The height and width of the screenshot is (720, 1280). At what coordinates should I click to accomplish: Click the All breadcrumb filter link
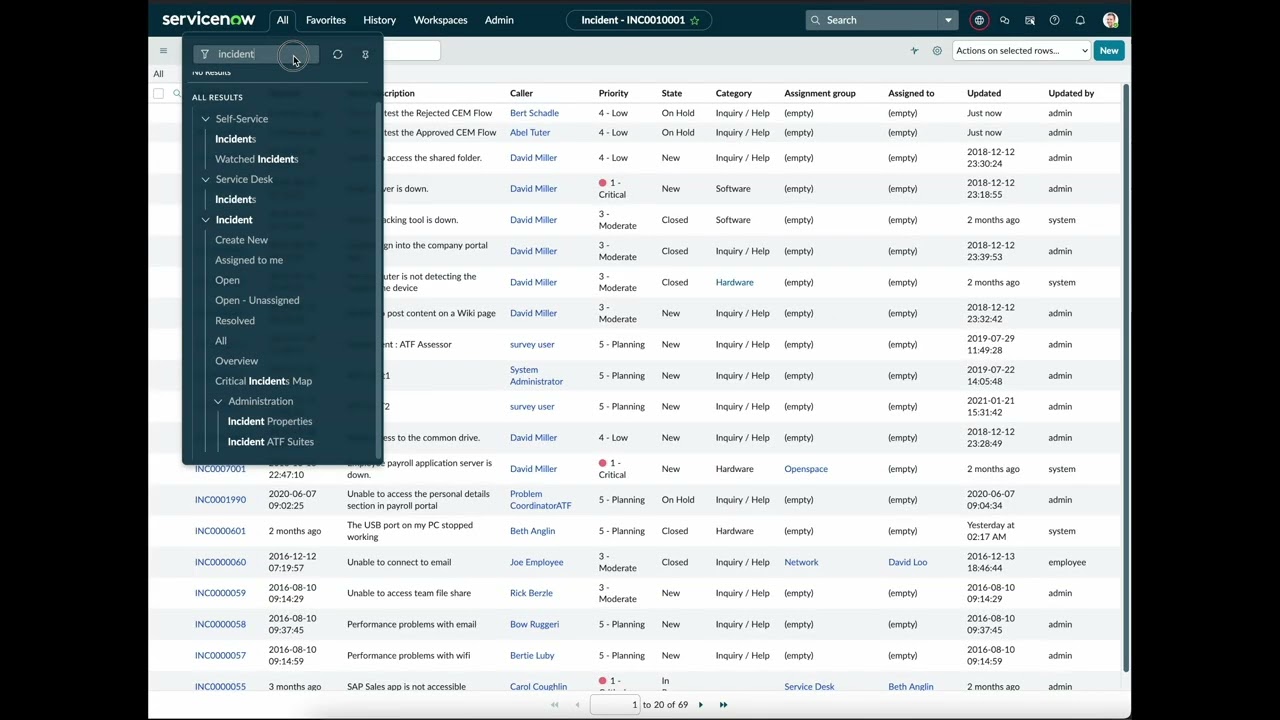(x=158, y=74)
